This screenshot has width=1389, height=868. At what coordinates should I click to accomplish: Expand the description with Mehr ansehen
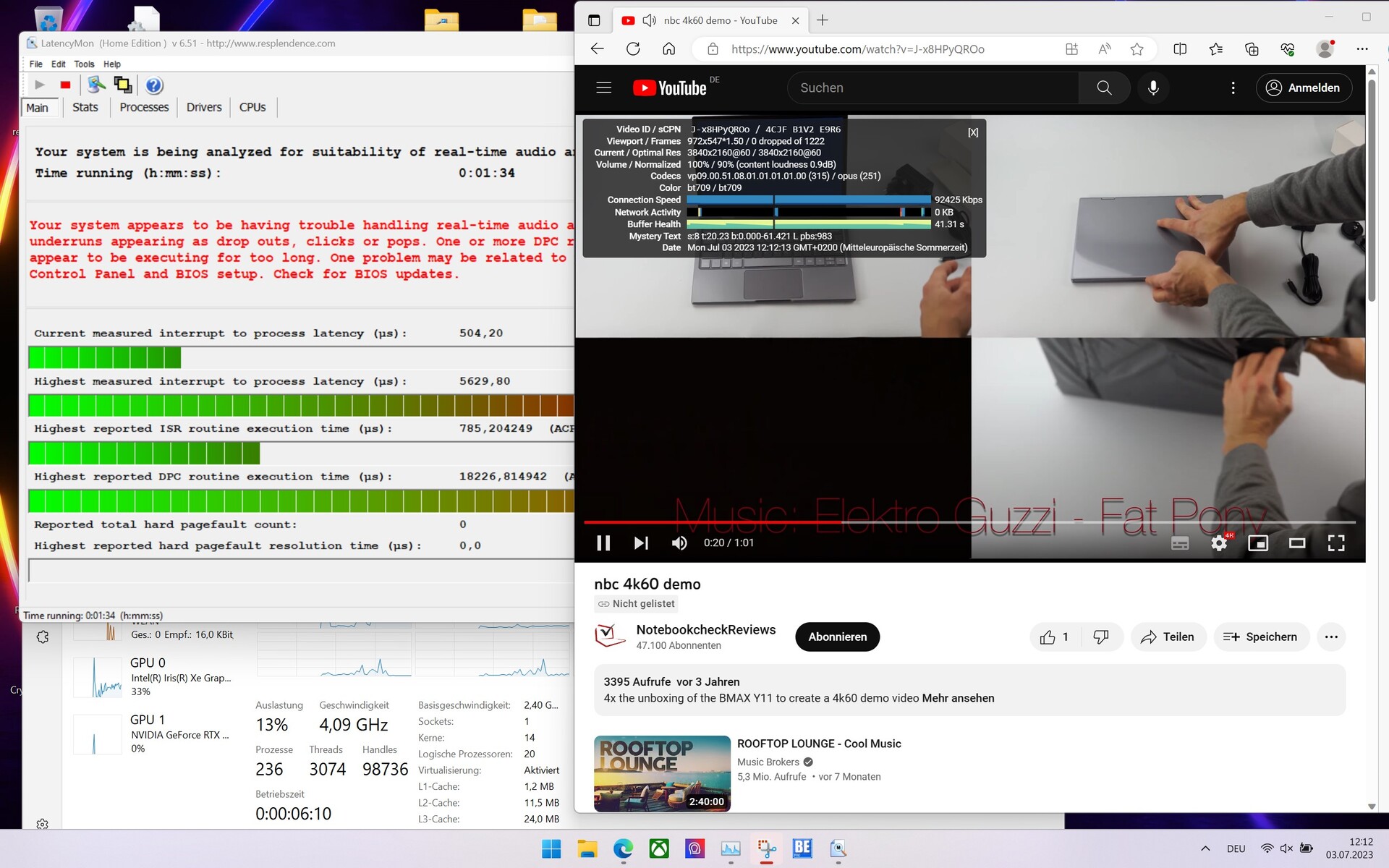(958, 698)
